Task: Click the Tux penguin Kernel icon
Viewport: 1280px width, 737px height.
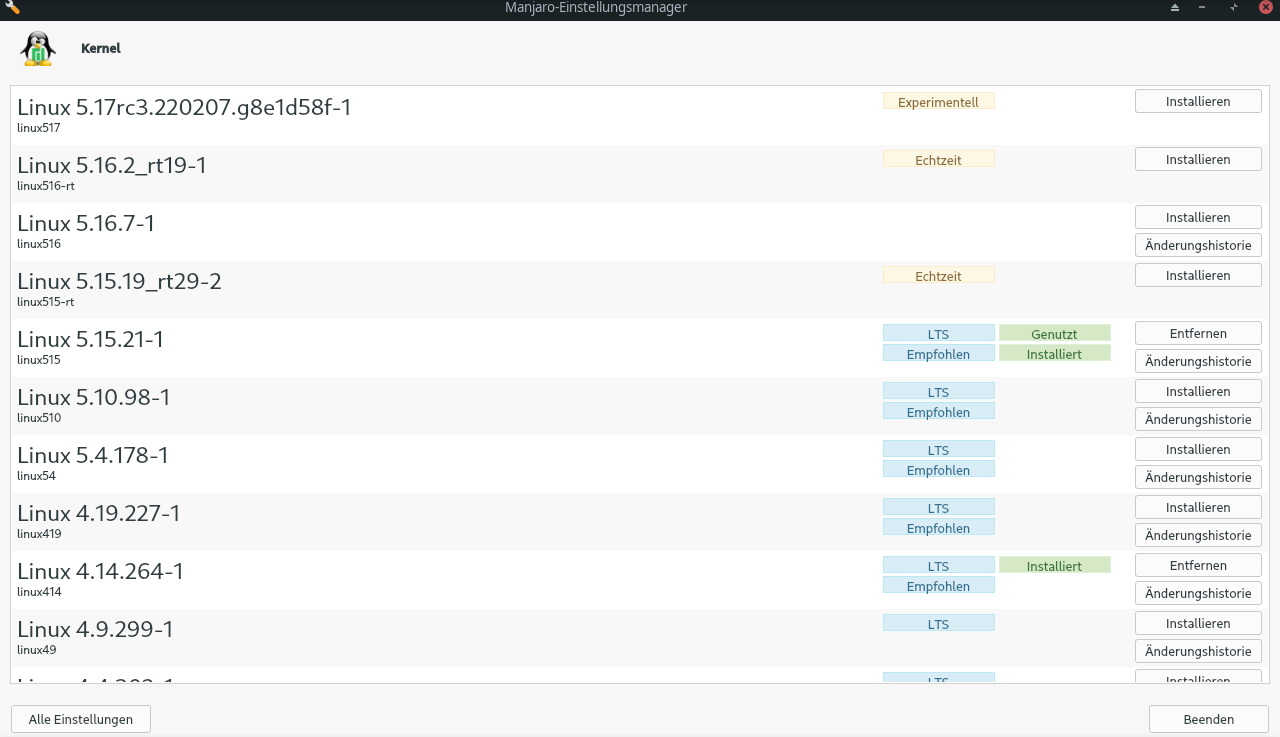Action: tap(37, 47)
